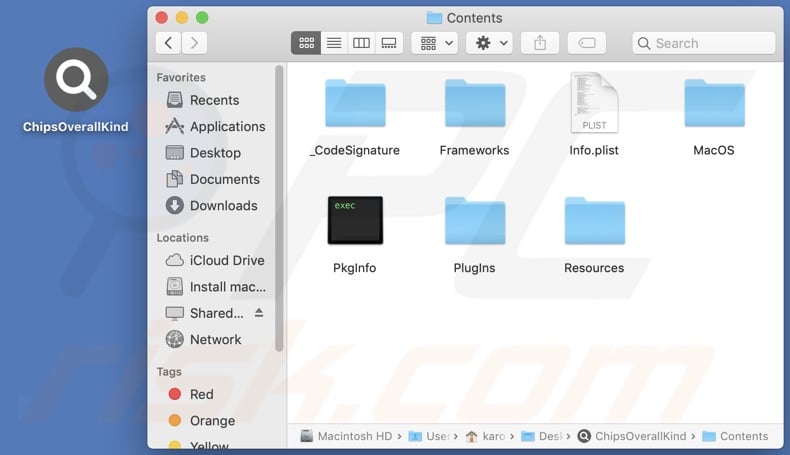Image resolution: width=790 pixels, height=455 pixels.
Task: Click Users folder in the path bar
Action: (430, 436)
